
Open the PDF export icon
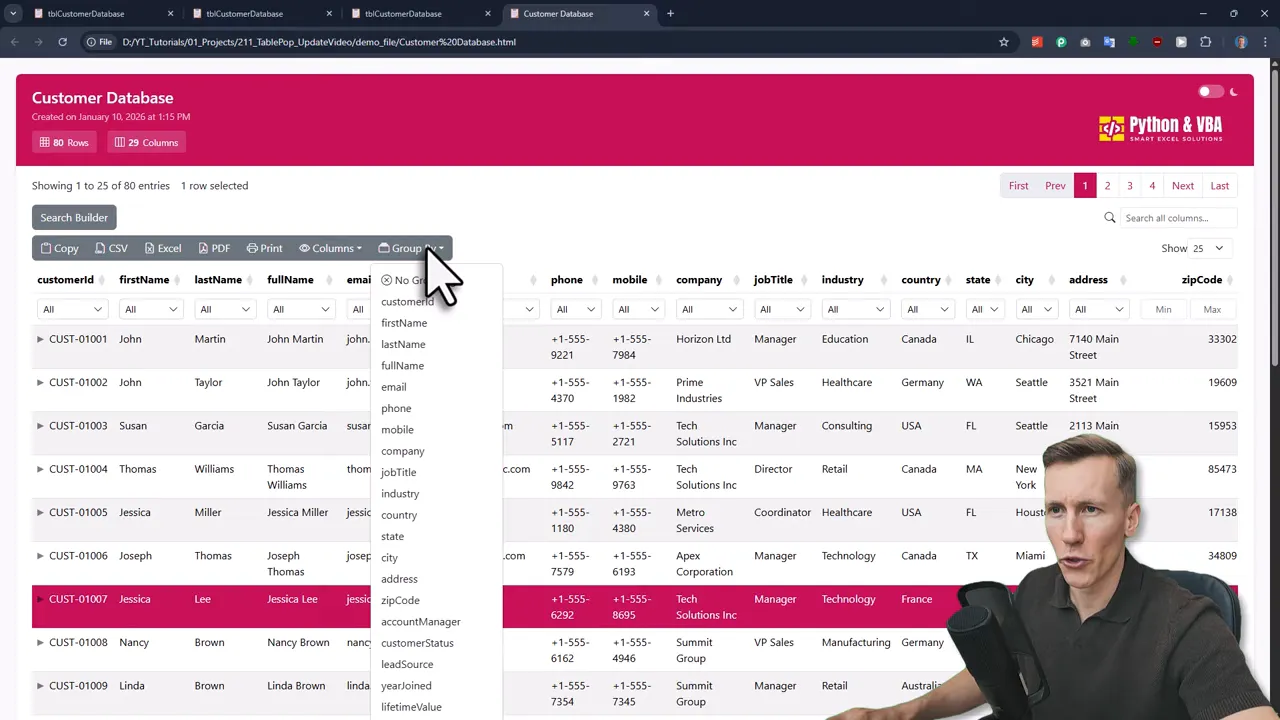tap(201, 248)
